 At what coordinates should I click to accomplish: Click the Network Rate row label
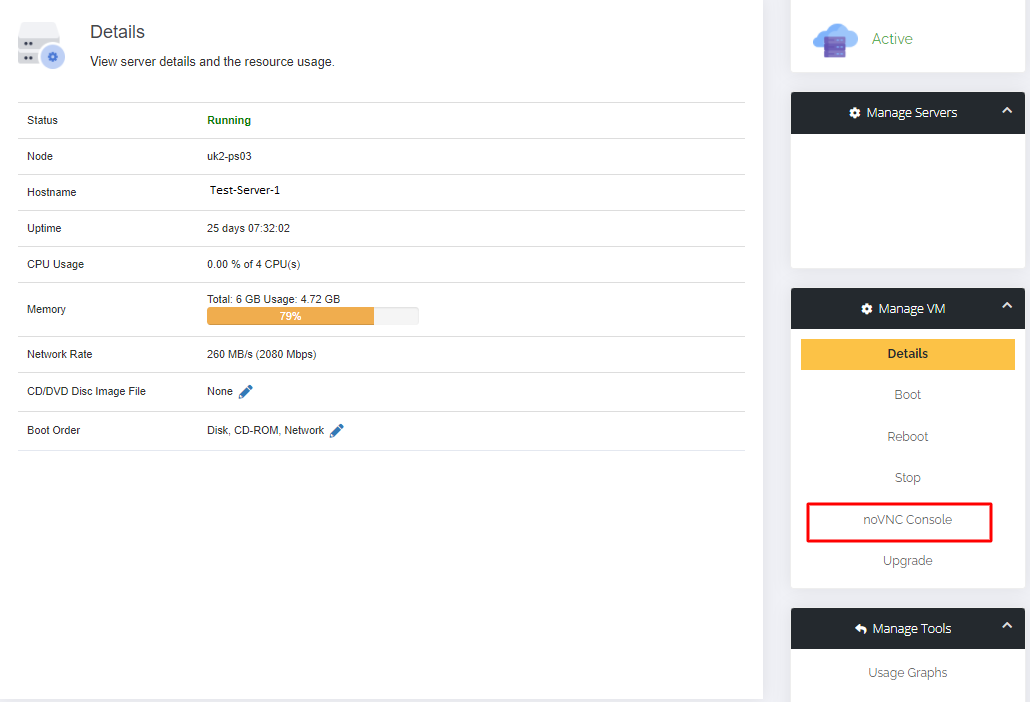coord(59,355)
